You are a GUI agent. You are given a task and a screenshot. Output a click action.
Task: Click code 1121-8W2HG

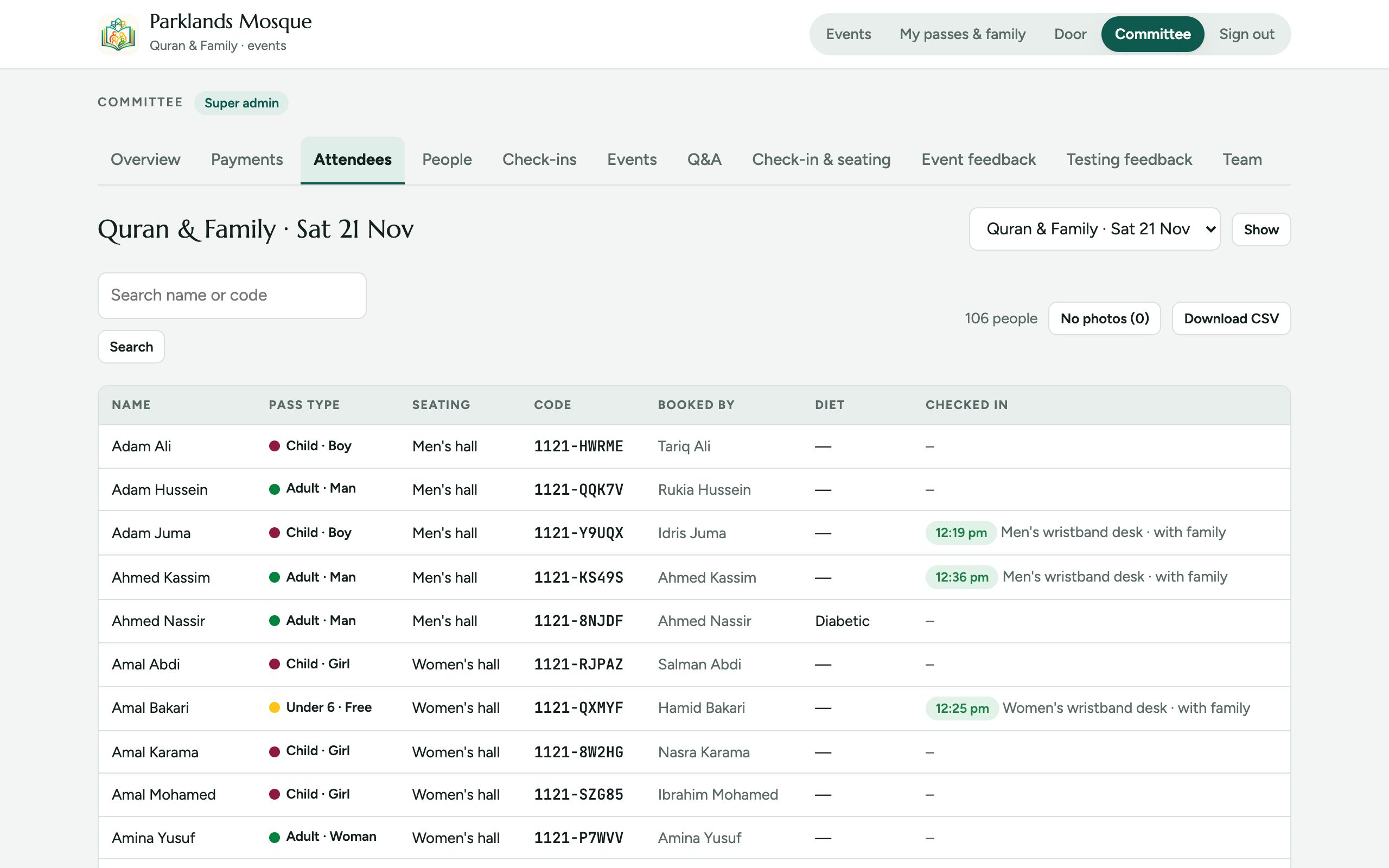tap(578, 752)
